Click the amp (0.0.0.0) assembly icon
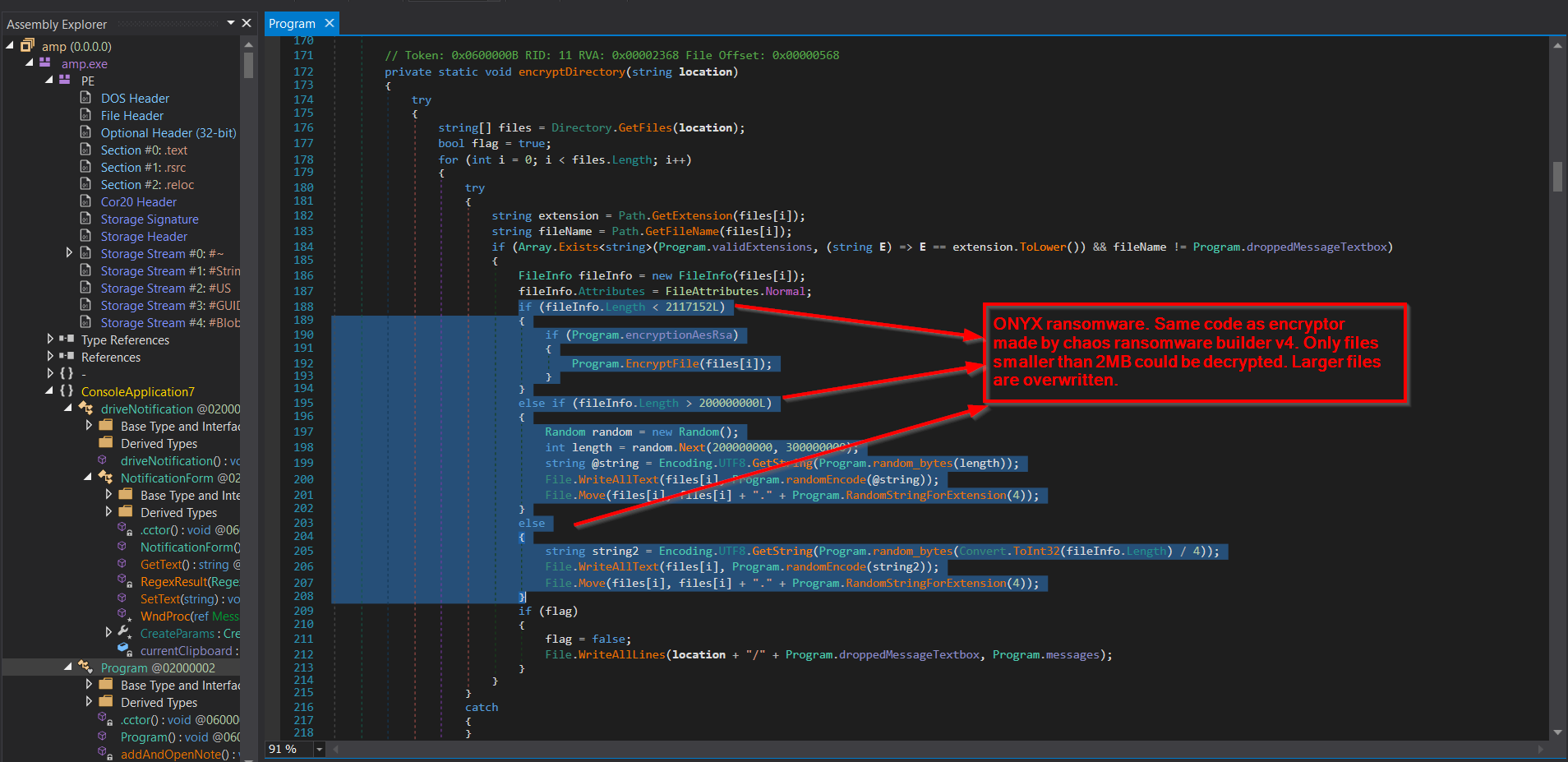 [x=28, y=45]
